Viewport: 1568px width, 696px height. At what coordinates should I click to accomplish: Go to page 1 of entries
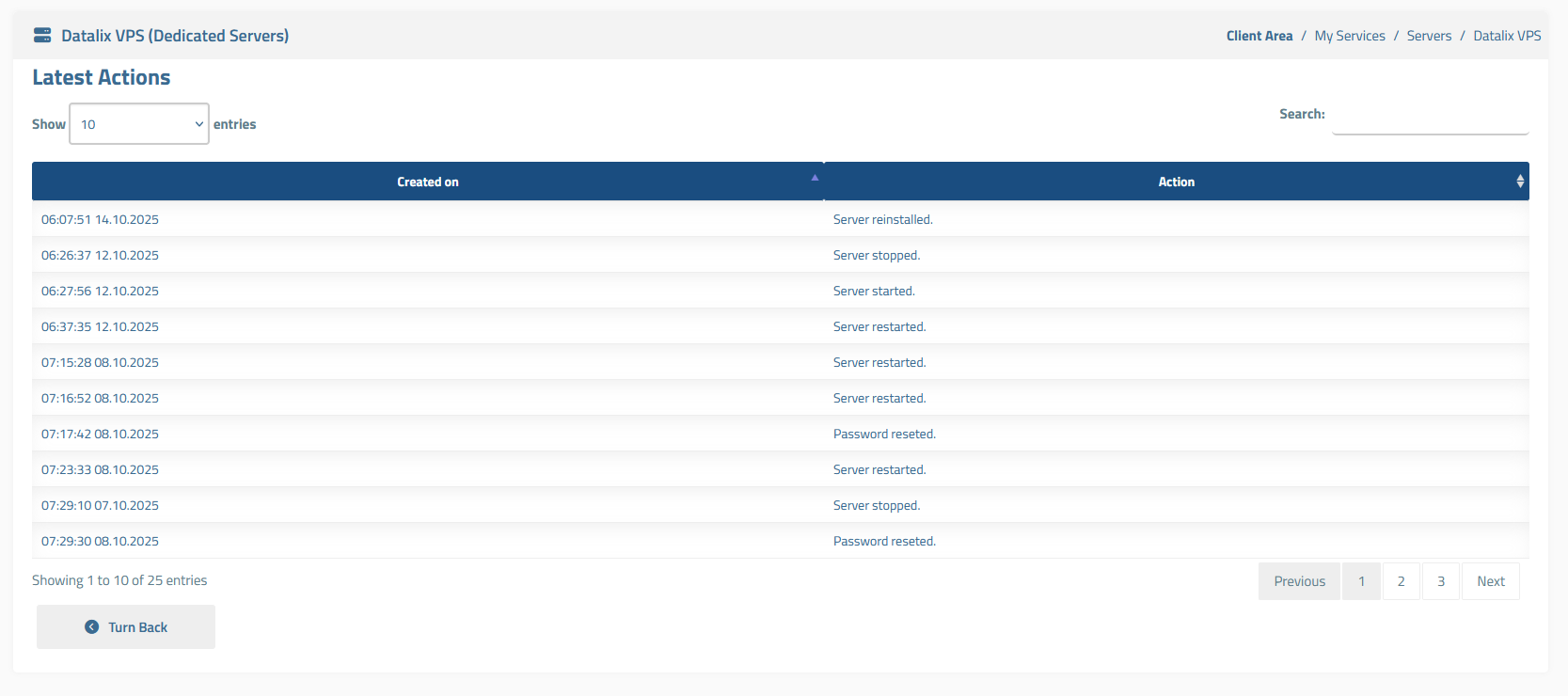tap(1361, 581)
